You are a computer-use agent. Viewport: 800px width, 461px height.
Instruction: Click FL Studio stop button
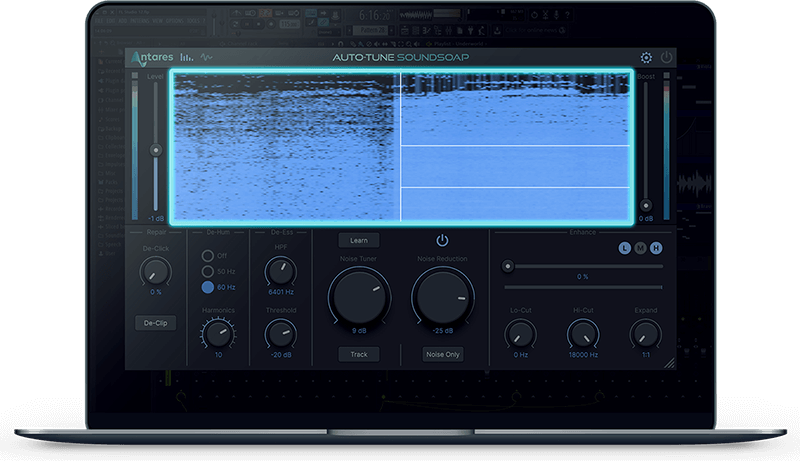pos(259,24)
